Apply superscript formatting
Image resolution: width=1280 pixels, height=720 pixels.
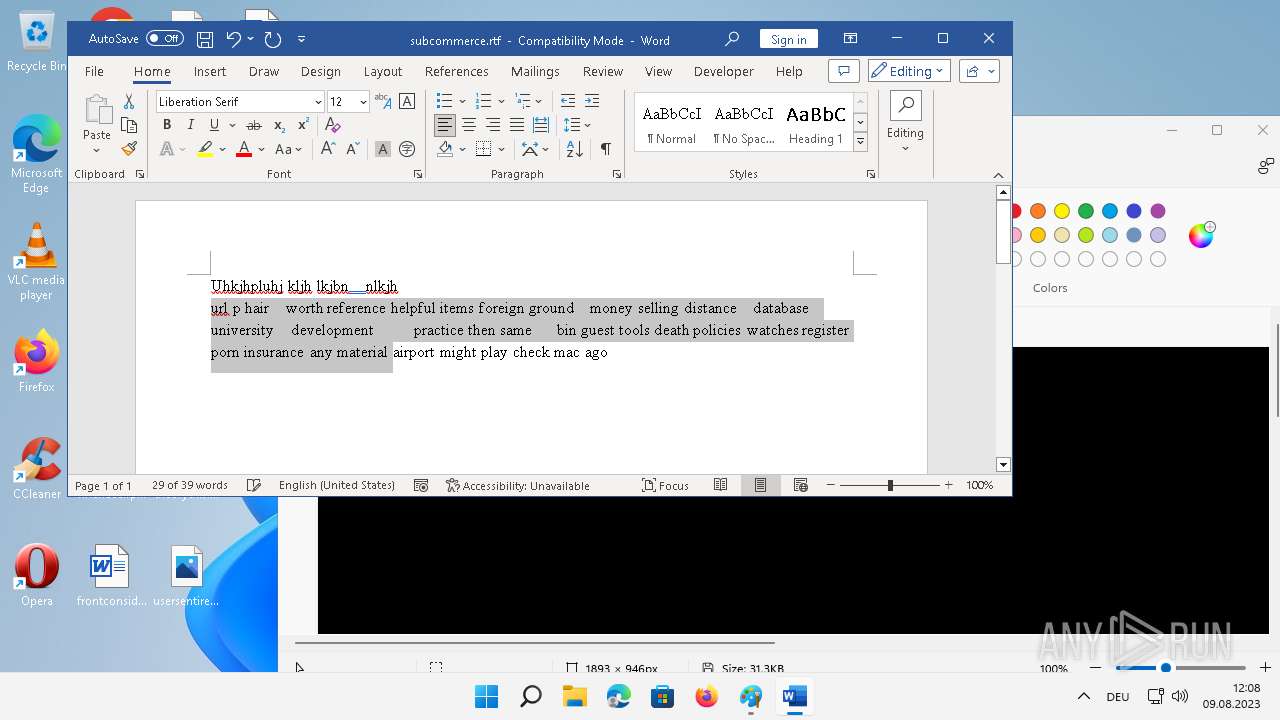pyautogui.click(x=303, y=125)
